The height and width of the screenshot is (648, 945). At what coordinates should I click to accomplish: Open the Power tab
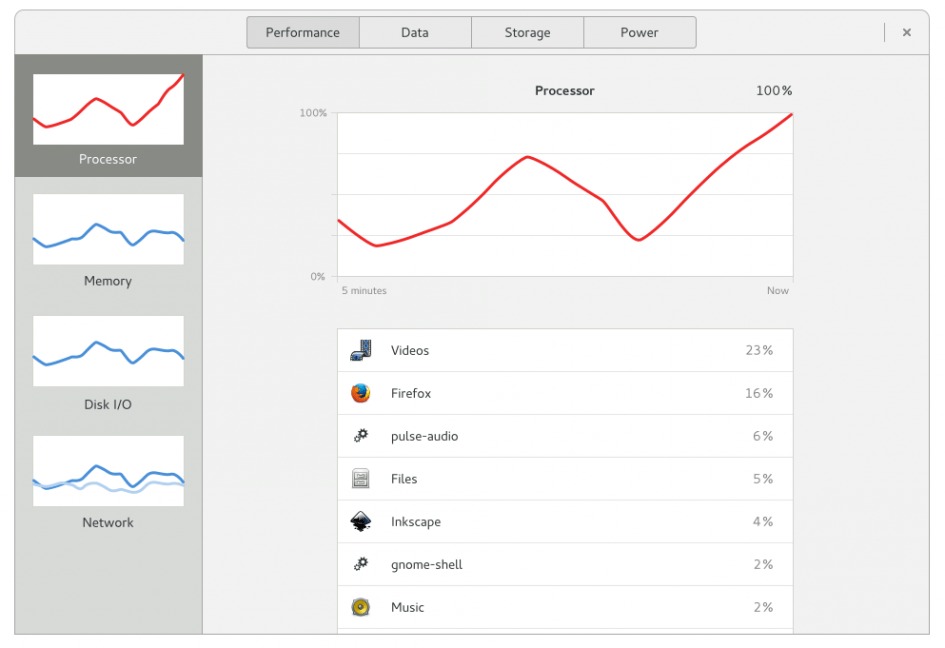click(639, 32)
